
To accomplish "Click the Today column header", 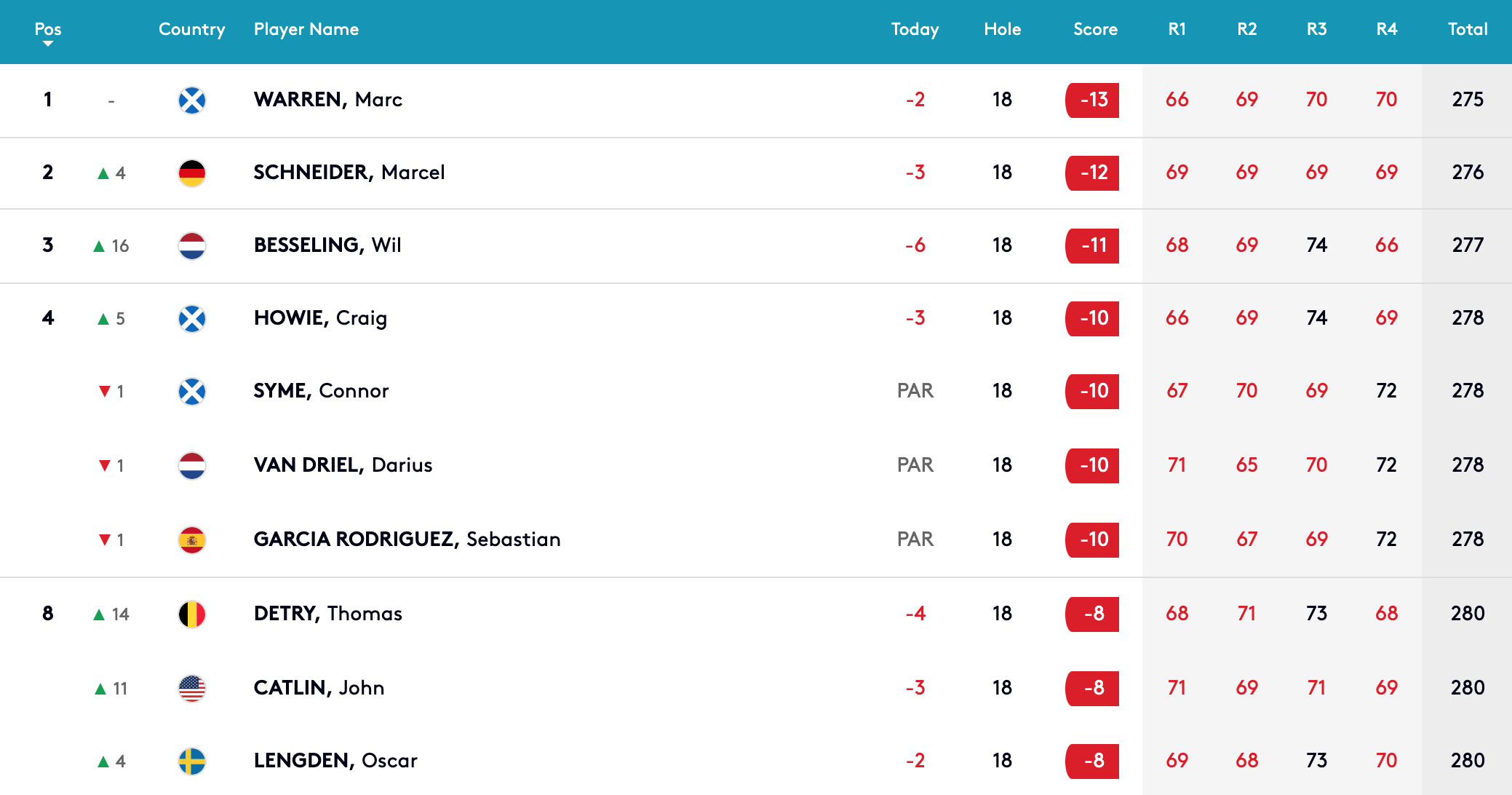I will click(x=915, y=29).
